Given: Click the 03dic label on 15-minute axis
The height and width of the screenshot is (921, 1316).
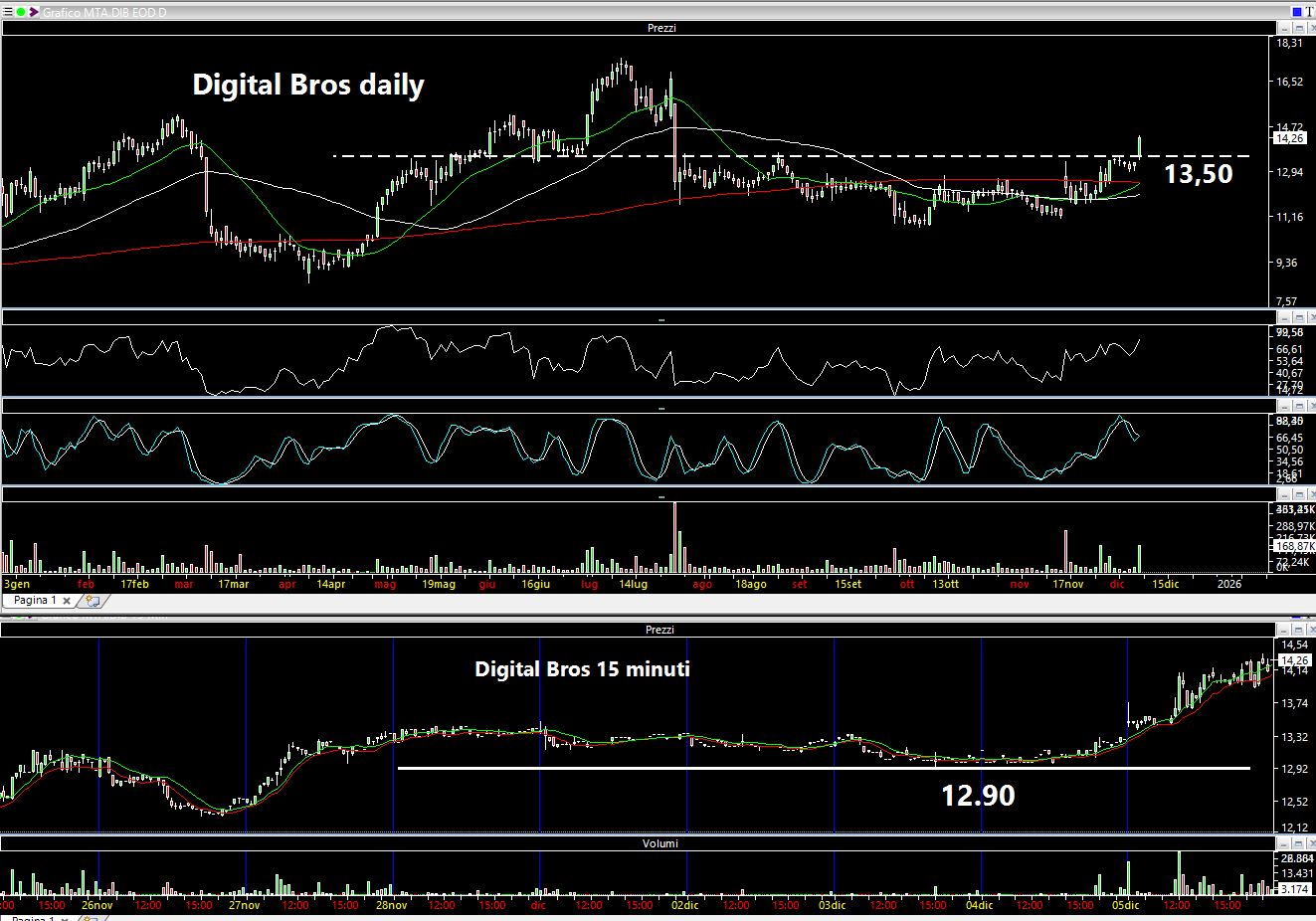Looking at the screenshot, I should pyautogui.click(x=833, y=906).
